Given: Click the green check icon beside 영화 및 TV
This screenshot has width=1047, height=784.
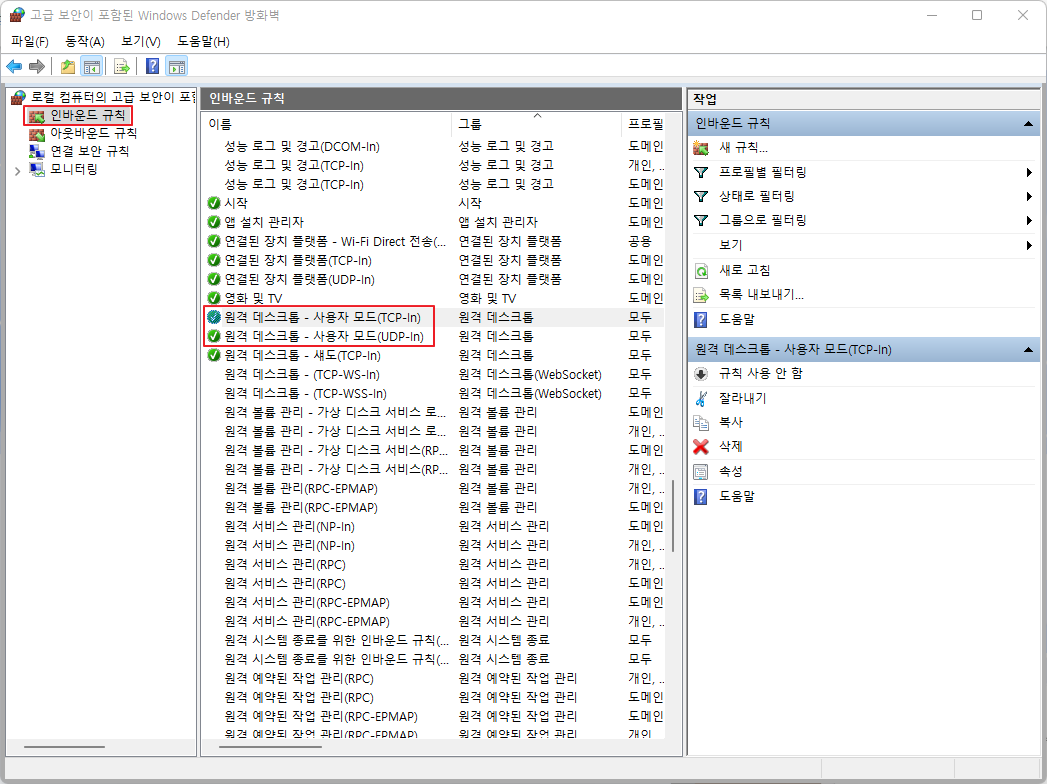Looking at the screenshot, I should [x=214, y=298].
